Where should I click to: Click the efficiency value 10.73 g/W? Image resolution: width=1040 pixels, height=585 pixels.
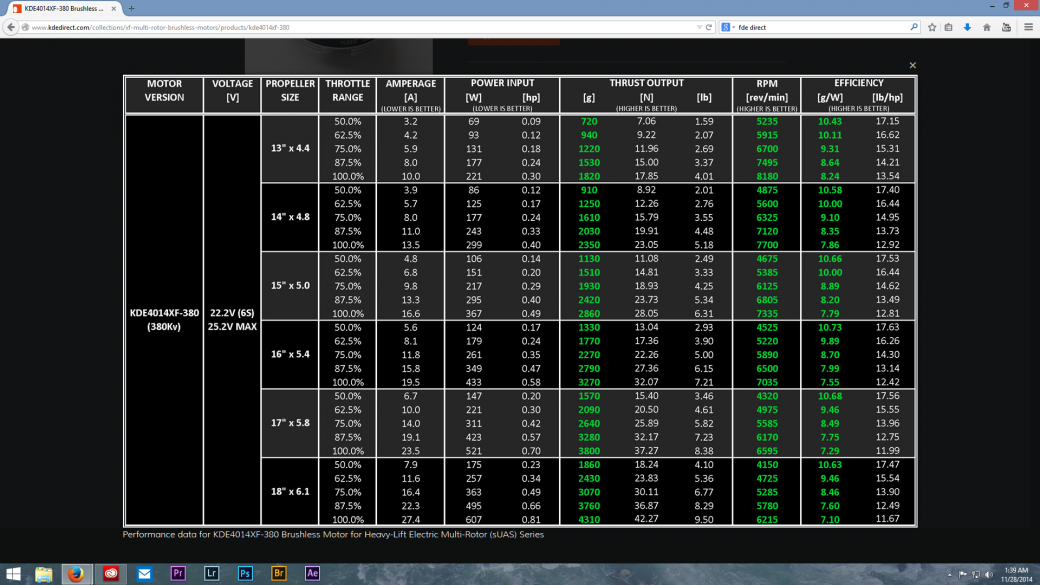tap(830, 327)
